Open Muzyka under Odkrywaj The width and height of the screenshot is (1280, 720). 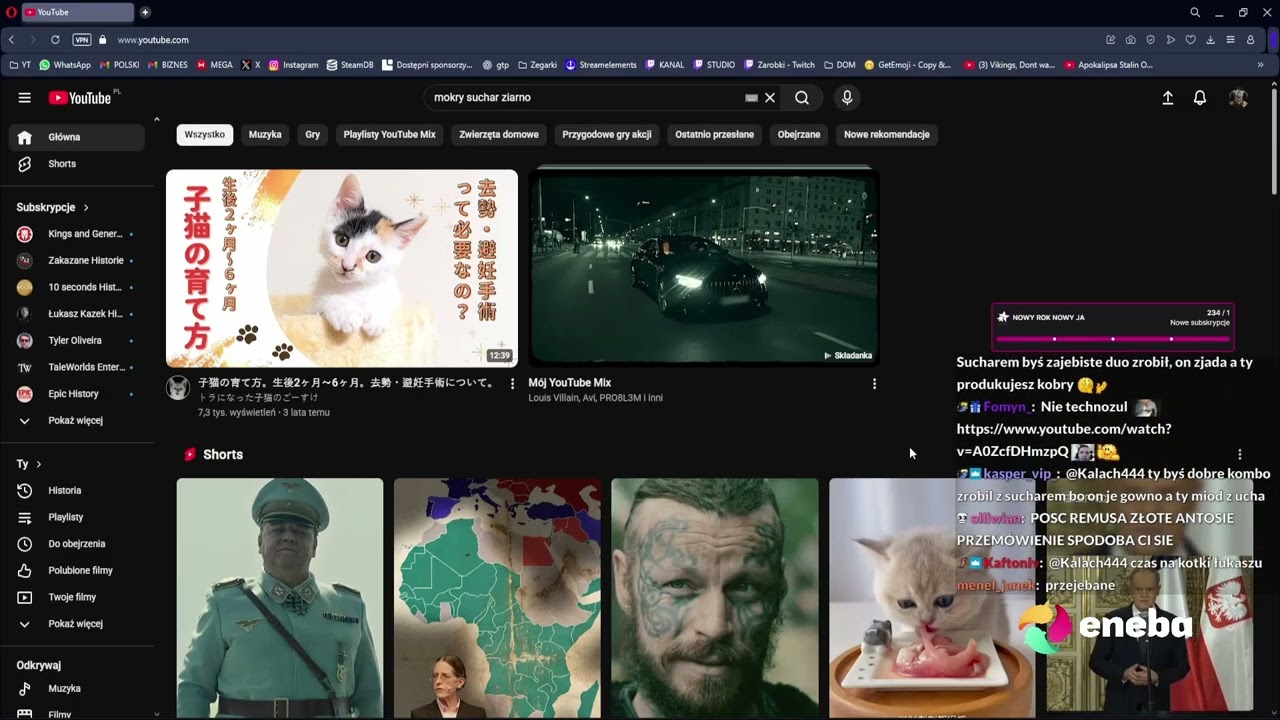click(76, 689)
